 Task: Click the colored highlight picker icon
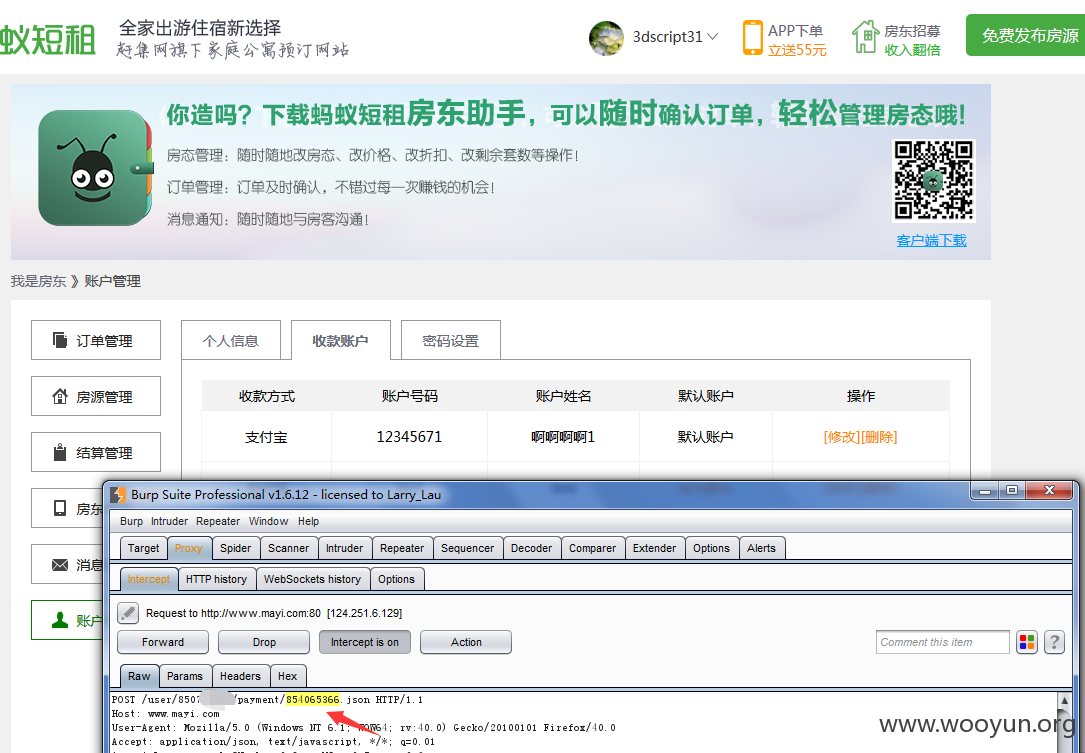pyautogui.click(x=1027, y=642)
